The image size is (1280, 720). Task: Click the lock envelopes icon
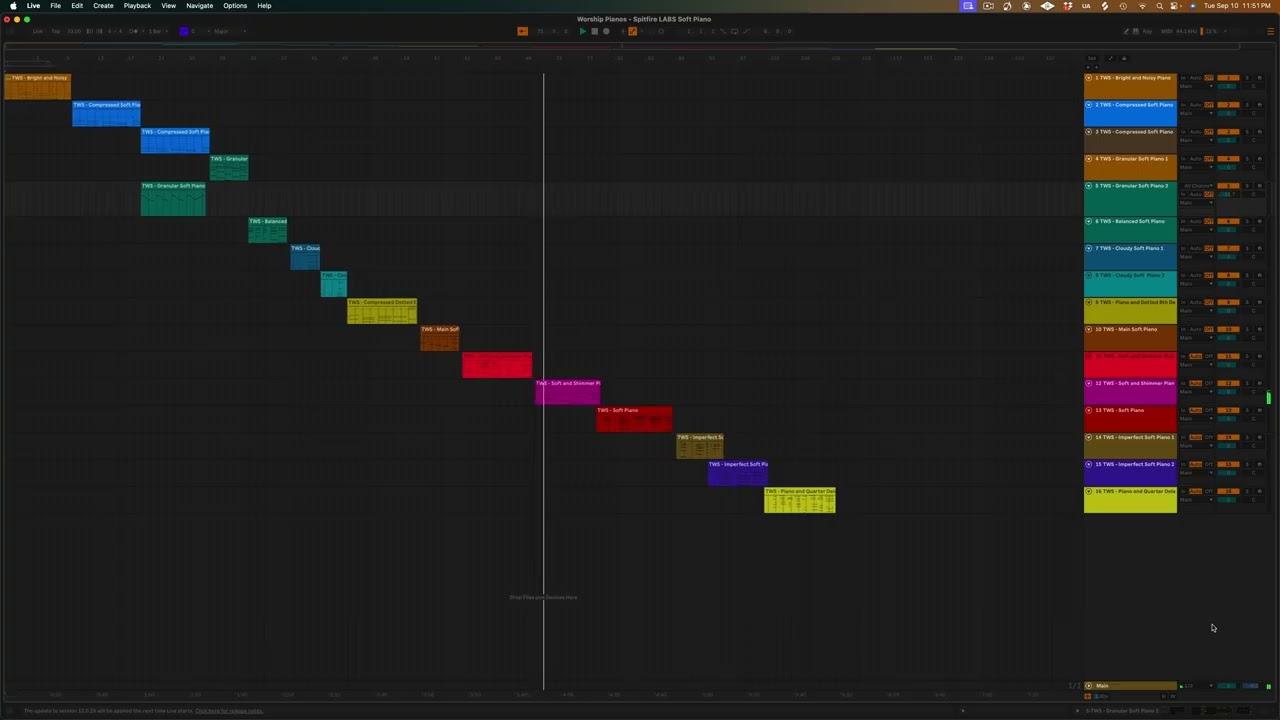point(1124,58)
